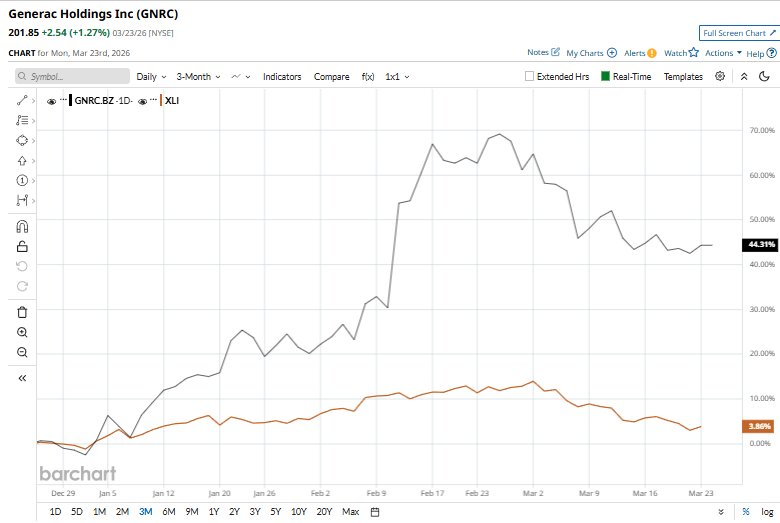Click the Notes link
The height and width of the screenshot is (523, 780).
538,52
